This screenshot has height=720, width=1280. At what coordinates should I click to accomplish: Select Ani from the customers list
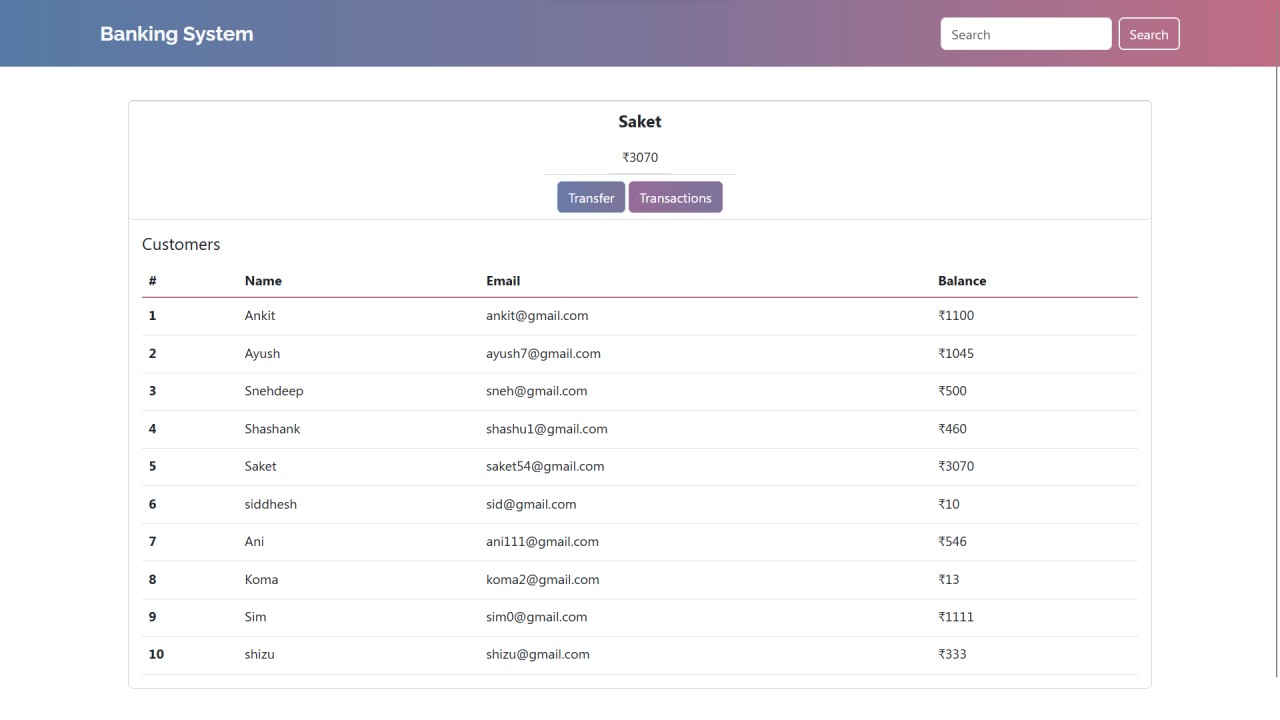tap(254, 541)
